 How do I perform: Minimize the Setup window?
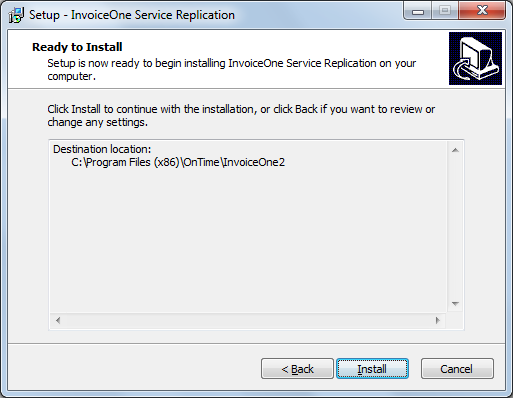(418, 11)
